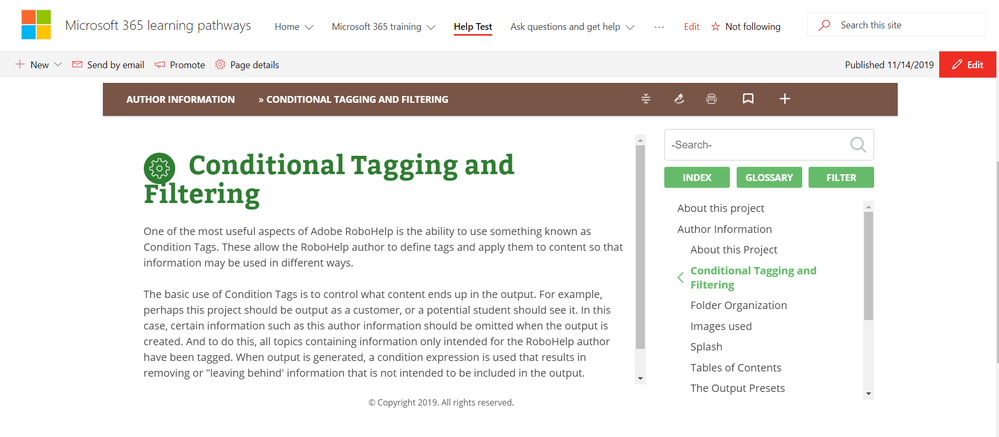The image size is (999, 437).
Task: Open Folder Organization topic
Action: coord(738,305)
